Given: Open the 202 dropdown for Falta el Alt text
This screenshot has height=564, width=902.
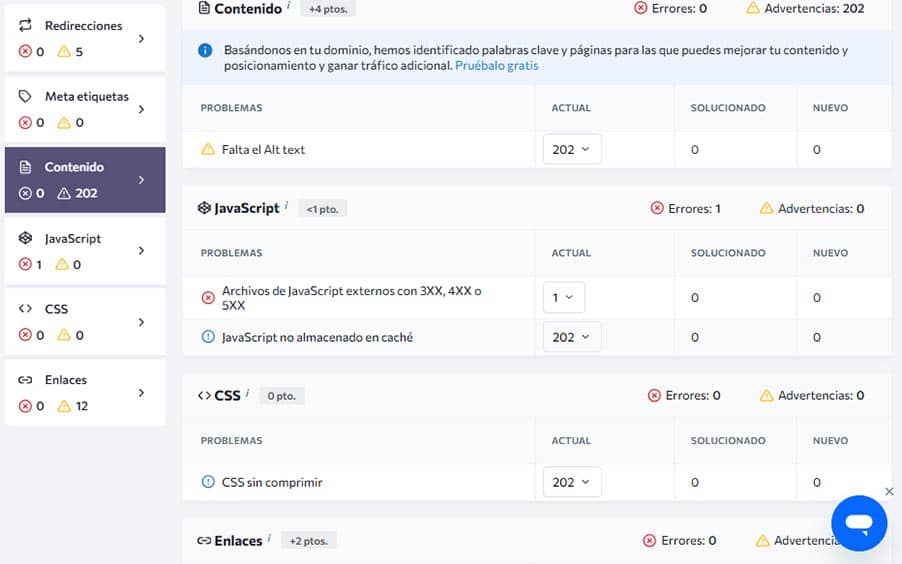Looking at the screenshot, I should coord(572,149).
